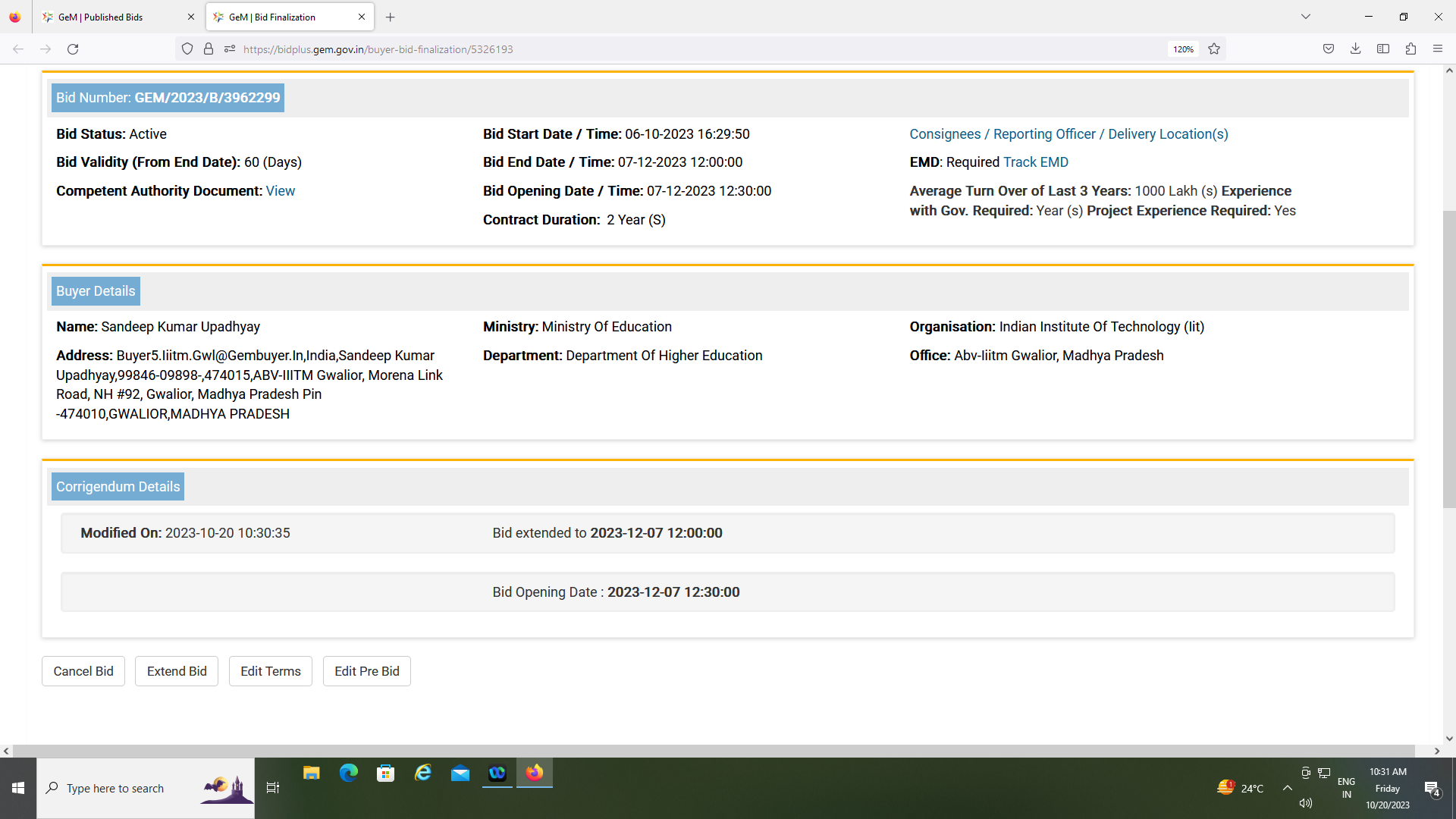Viewport: 1456px width, 819px height.
Task: Open Microsoft Store from the taskbar
Action: click(x=386, y=773)
